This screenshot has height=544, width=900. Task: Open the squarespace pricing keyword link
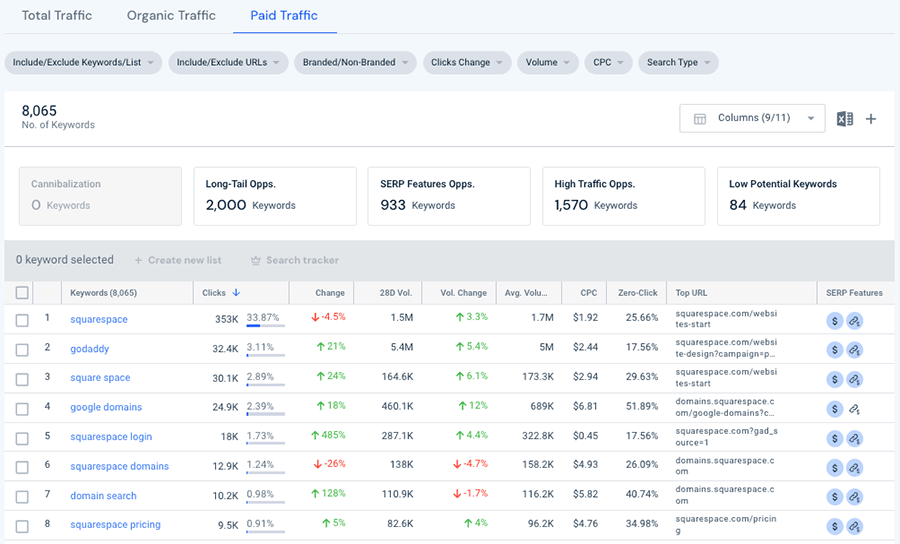coord(115,524)
